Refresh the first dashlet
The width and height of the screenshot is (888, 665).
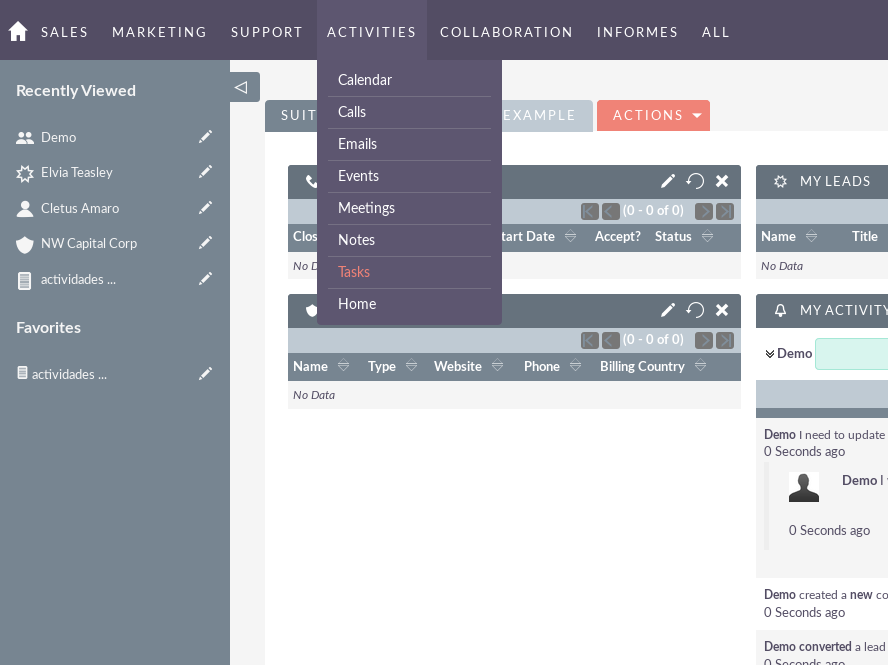point(695,181)
